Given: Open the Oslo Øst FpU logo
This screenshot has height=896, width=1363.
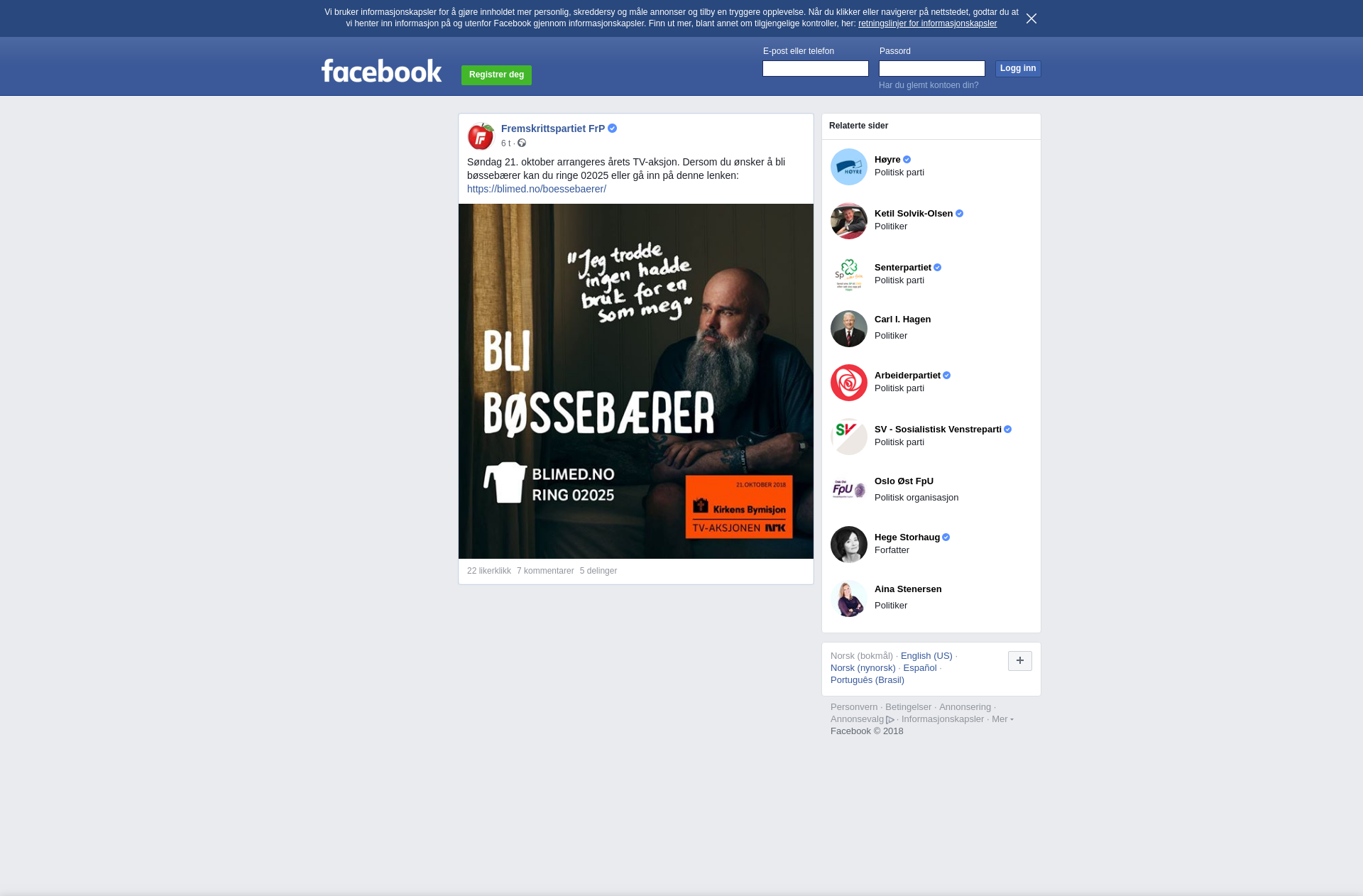Looking at the screenshot, I should click(x=849, y=491).
